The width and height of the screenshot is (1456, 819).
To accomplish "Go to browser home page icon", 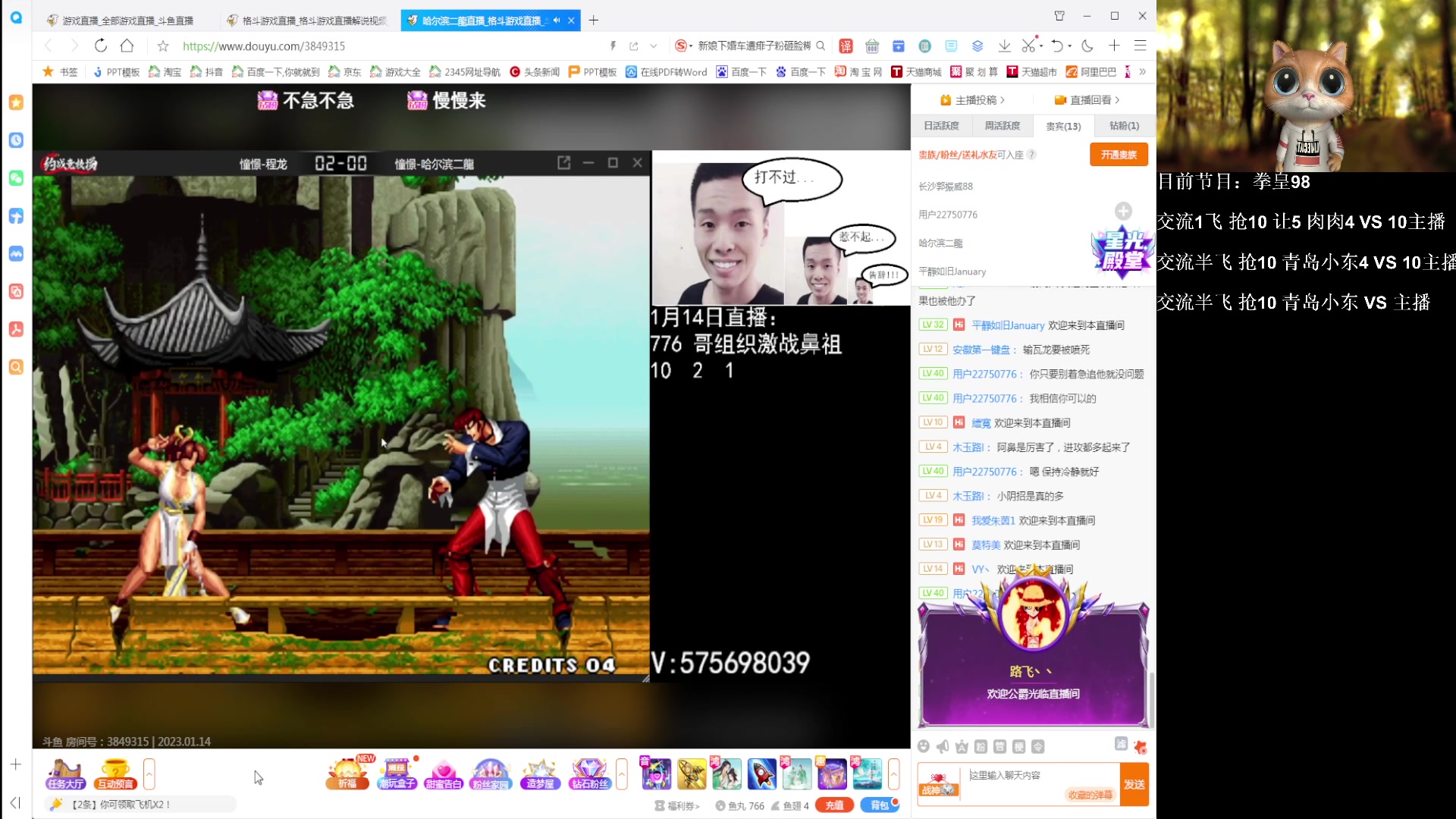I will click(x=127, y=45).
